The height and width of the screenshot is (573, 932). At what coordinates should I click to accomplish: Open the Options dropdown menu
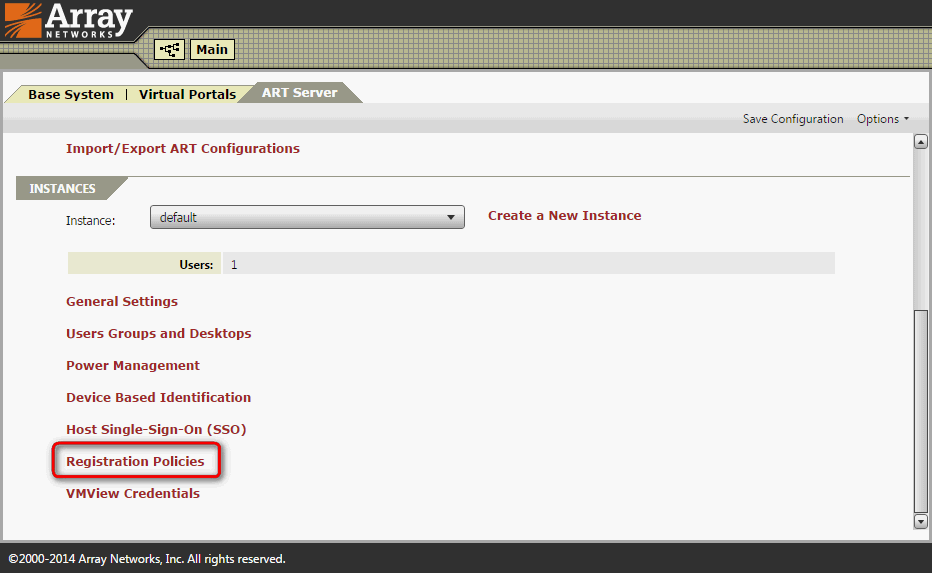(883, 119)
